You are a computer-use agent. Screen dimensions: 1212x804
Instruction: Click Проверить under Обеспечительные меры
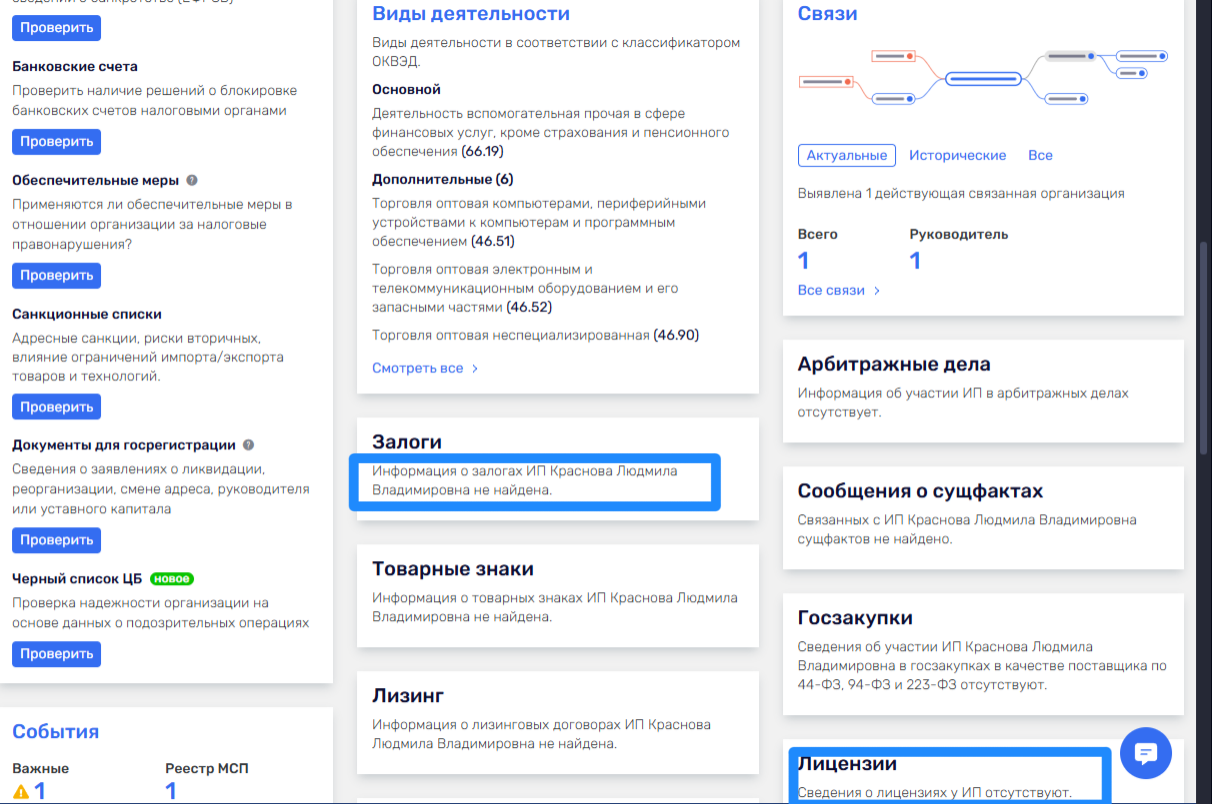57,275
